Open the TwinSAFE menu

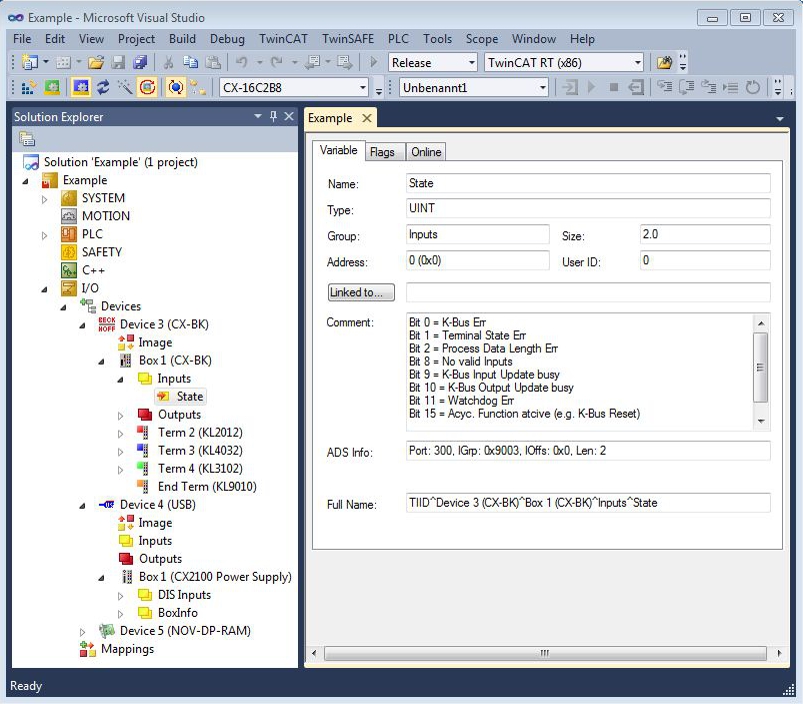point(348,39)
